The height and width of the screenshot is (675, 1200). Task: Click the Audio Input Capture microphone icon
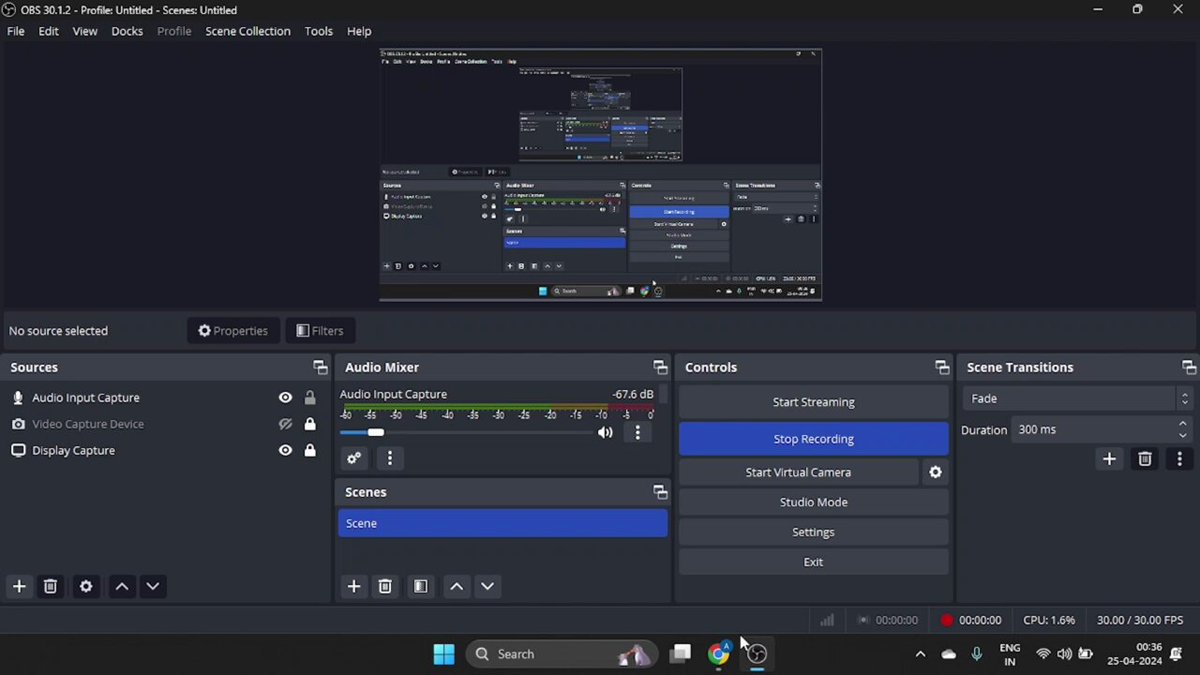point(18,397)
